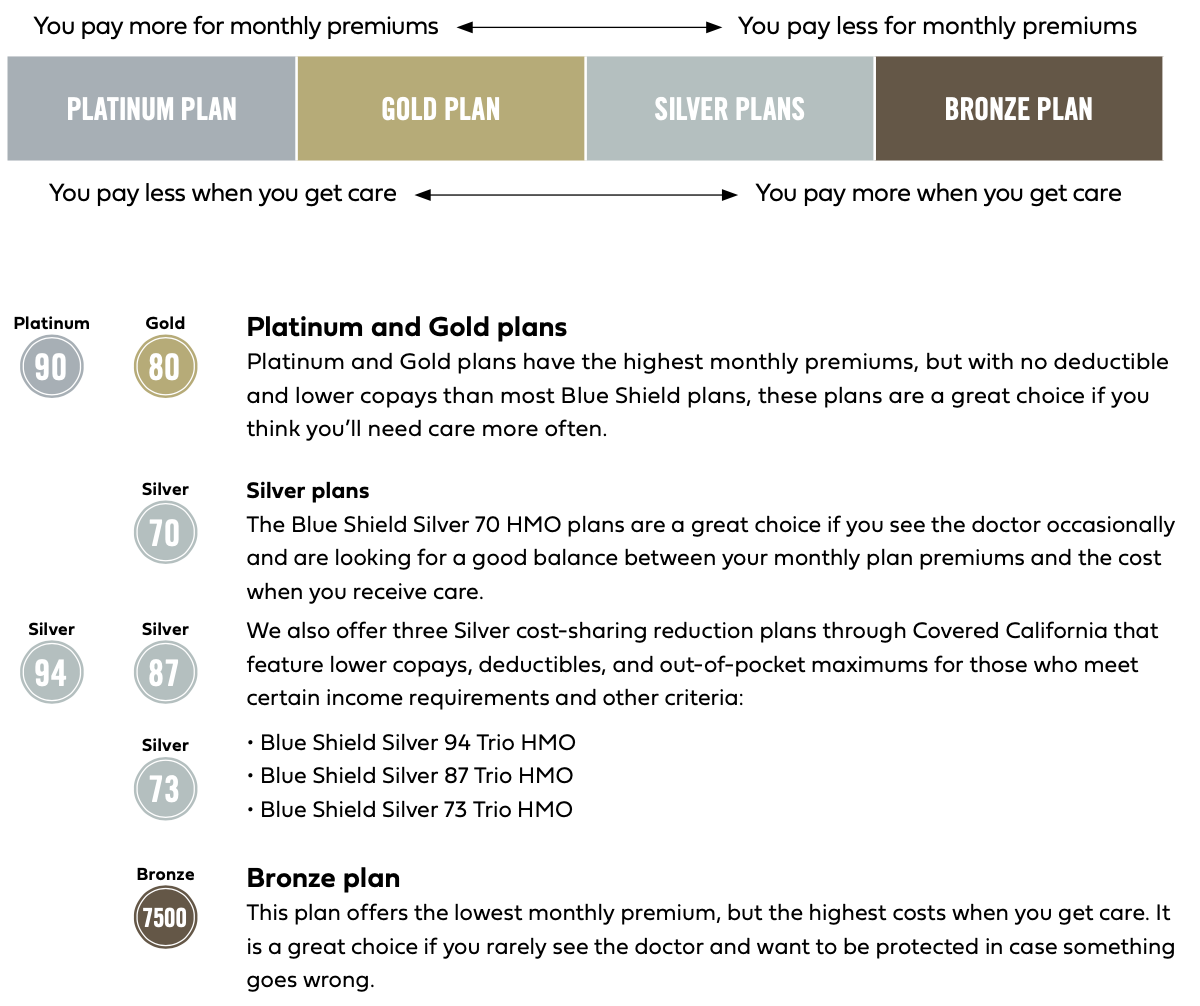1200x1006 pixels.
Task: Click the Silver plans heading
Action: point(308,491)
